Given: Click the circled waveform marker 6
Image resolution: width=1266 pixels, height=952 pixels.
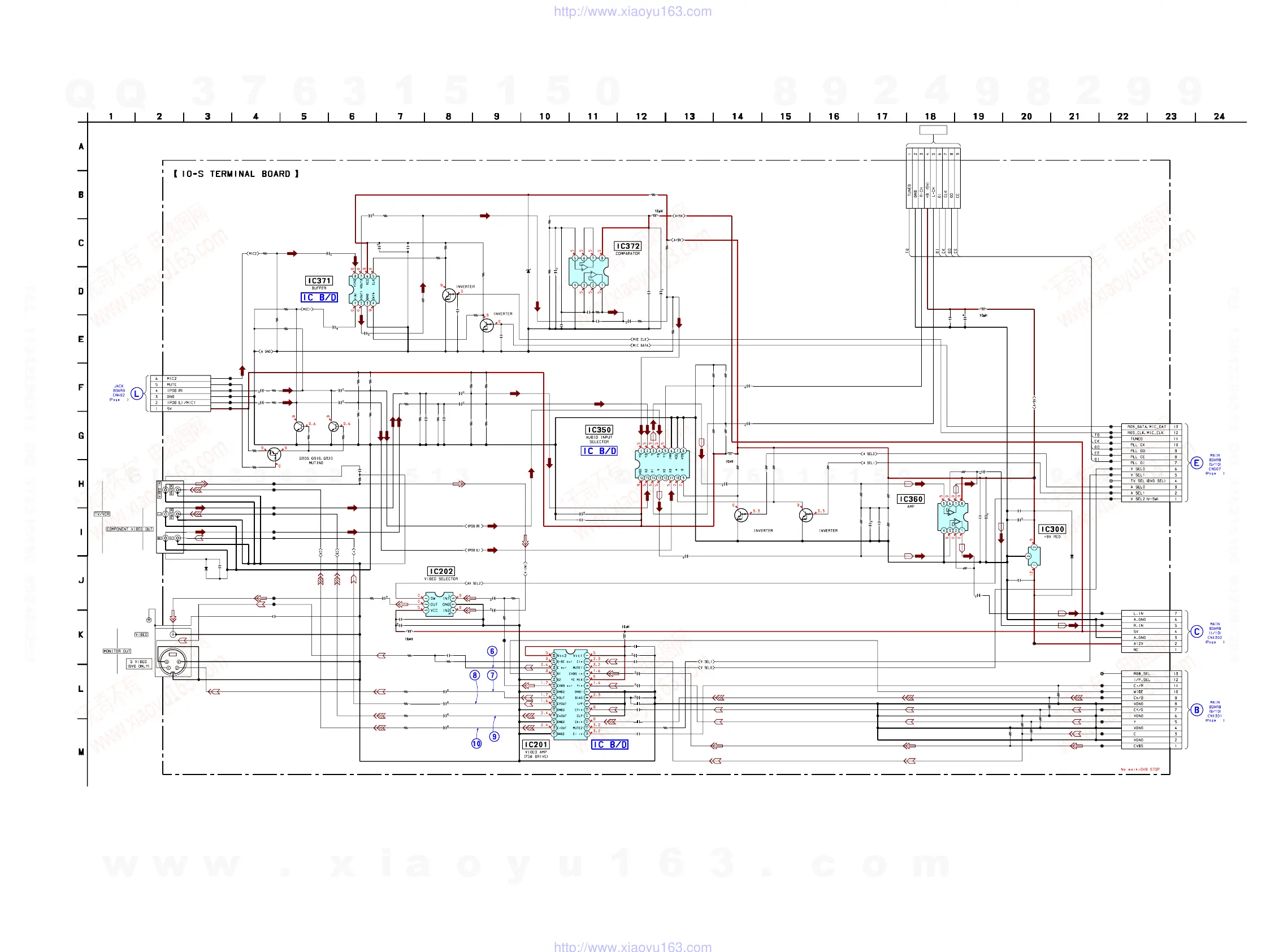Looking at the screenshot, I should tap(492, 651).
